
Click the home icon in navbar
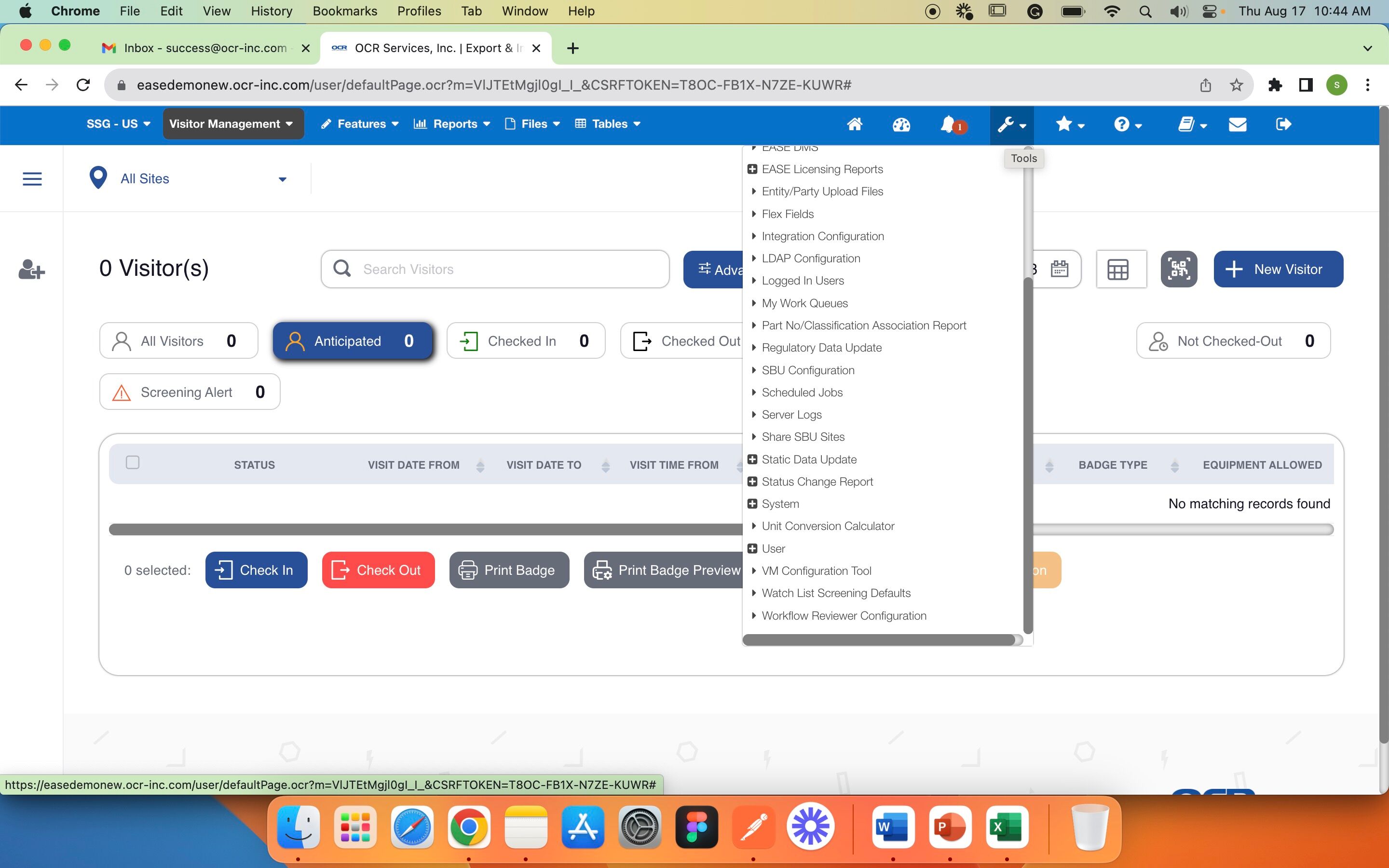(x=854, y=124)
